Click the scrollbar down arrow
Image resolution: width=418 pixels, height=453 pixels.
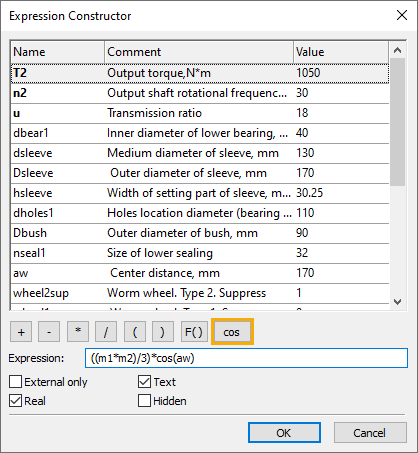[x=397, y=302]
